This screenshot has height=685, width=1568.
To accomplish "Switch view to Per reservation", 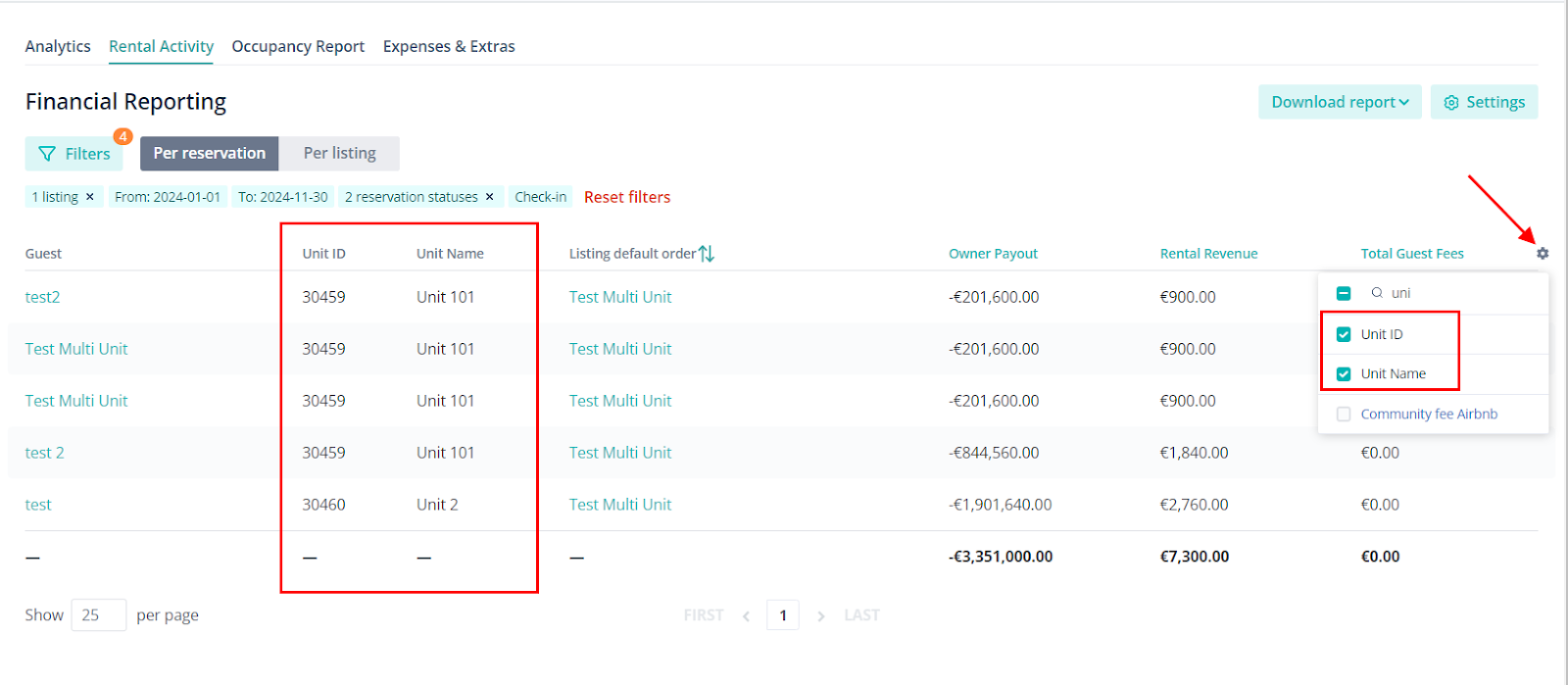I will [210, 153].
